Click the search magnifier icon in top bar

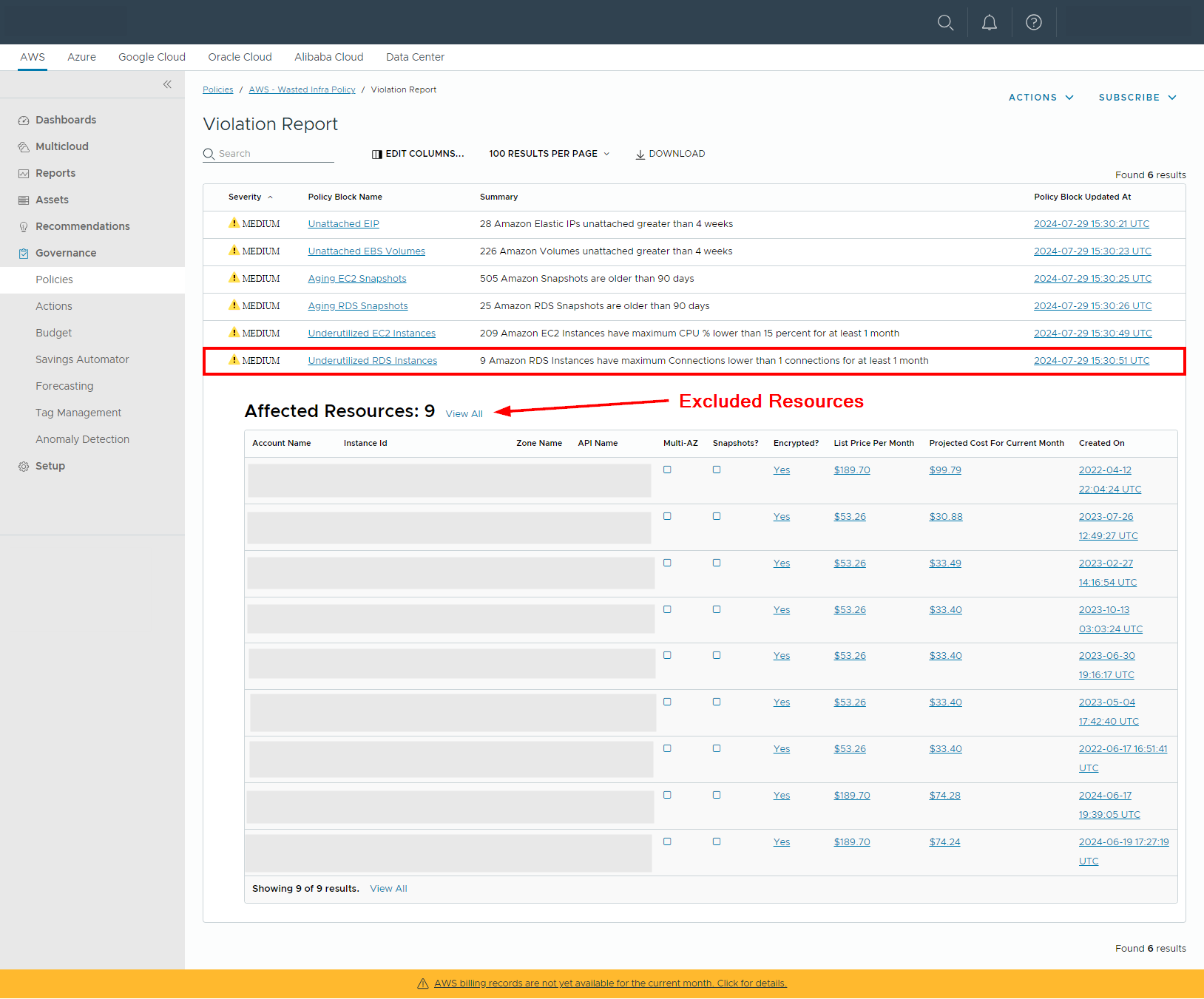[x=945, y=22]
